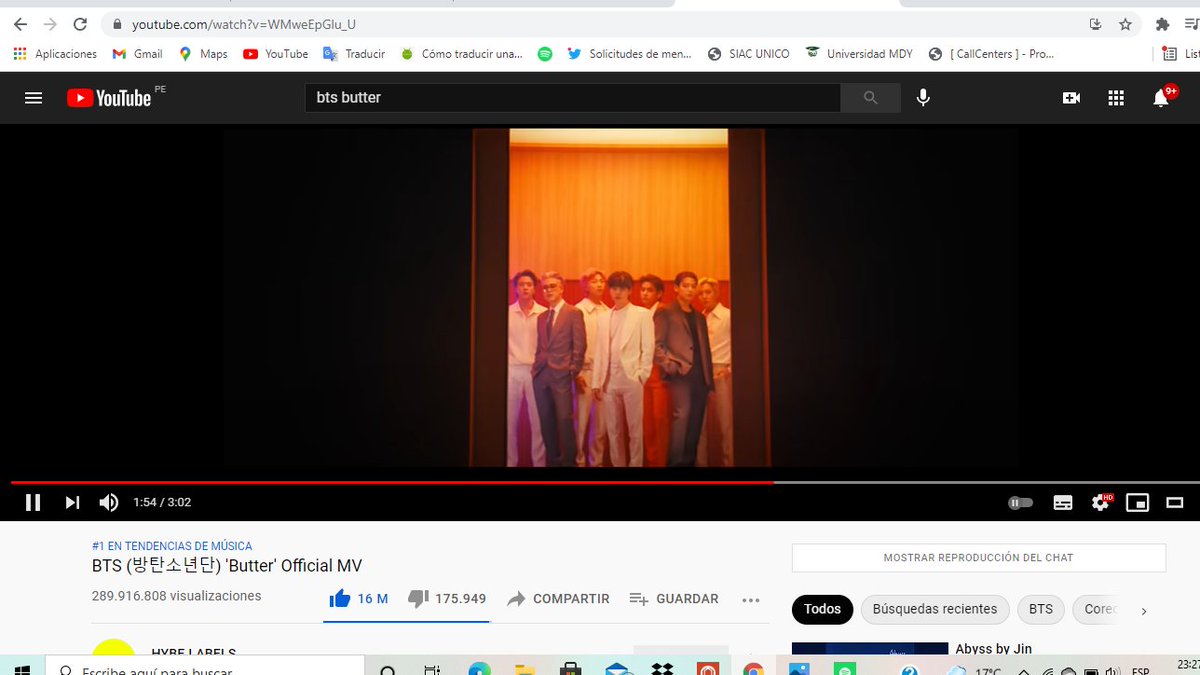Open the Spotify bookmark icon
Viewport: 1200px width, 675px height.
[545, 54]
